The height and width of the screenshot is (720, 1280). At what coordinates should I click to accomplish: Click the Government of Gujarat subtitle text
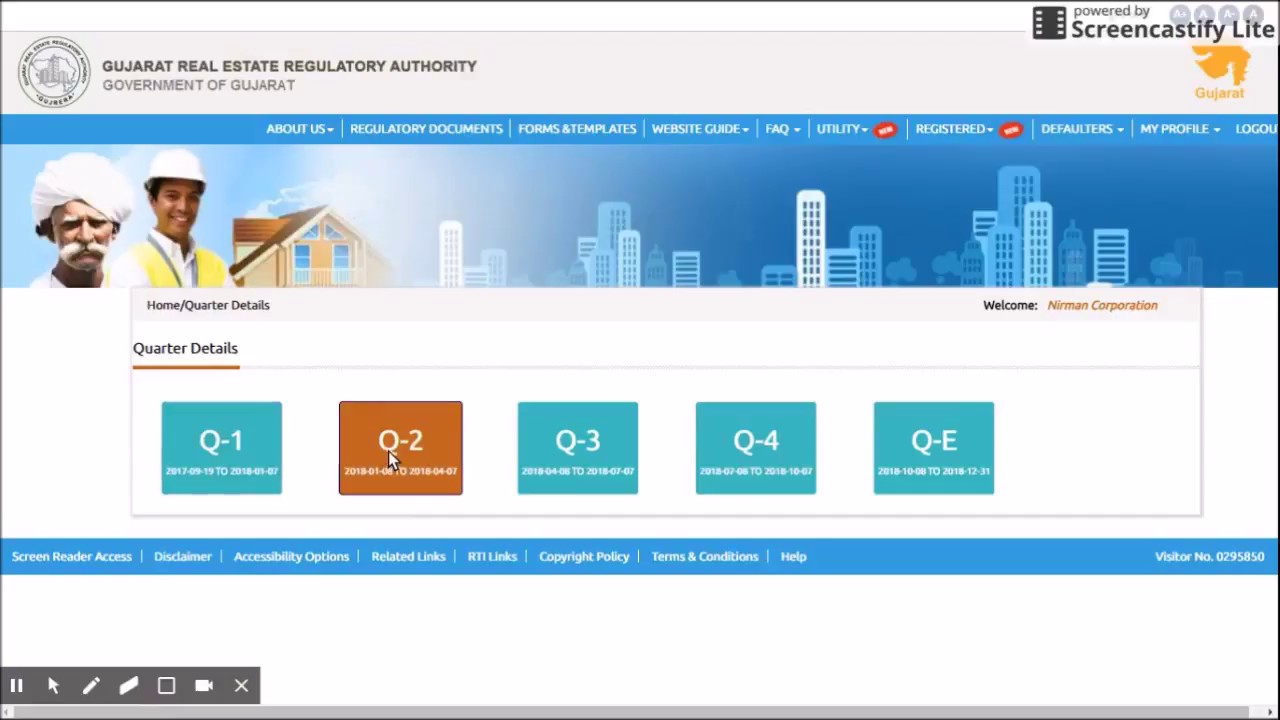(198, 85)
